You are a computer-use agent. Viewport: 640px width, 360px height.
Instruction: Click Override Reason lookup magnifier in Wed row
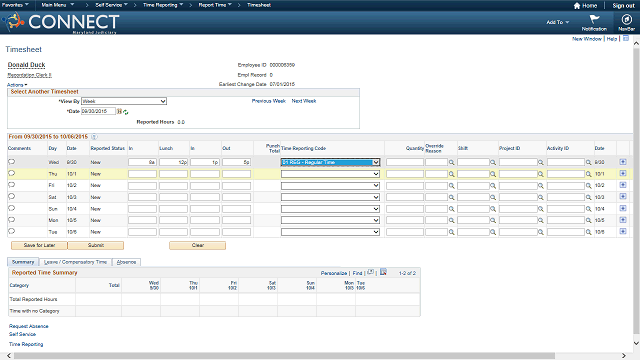point(452,162)
